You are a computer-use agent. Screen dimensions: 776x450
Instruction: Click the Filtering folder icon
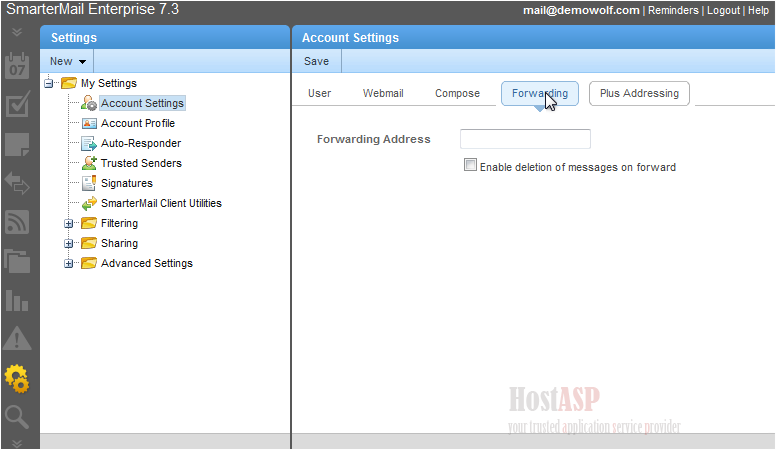coord(89,223)
